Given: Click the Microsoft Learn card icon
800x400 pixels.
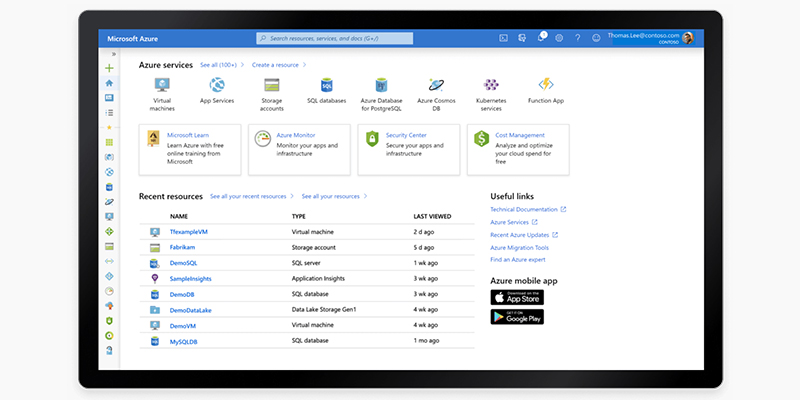Looking at the screenshot, I should point(153,138).
